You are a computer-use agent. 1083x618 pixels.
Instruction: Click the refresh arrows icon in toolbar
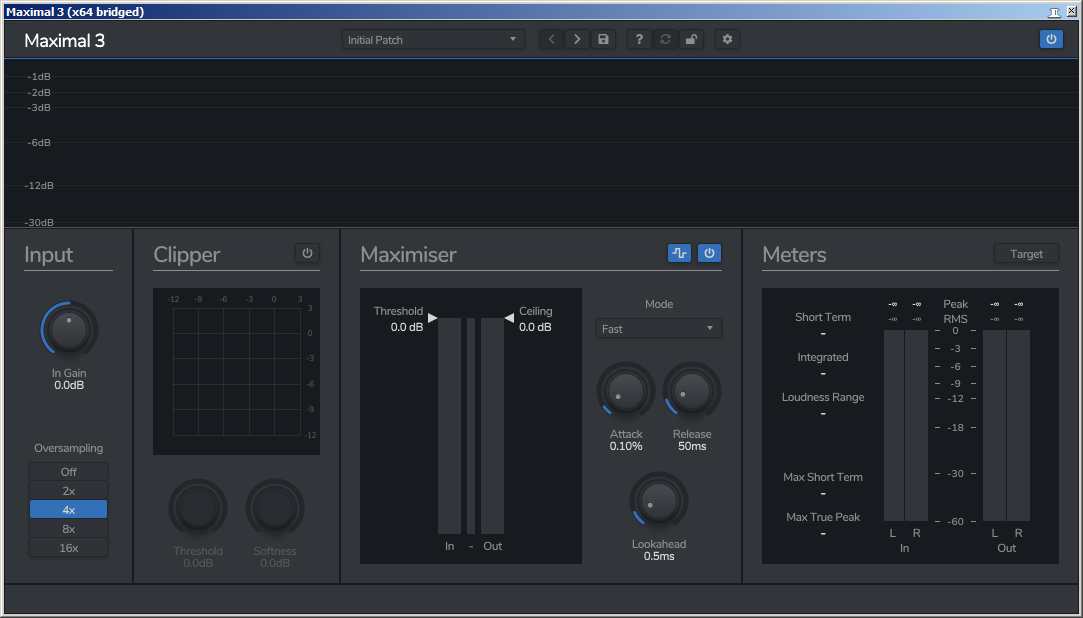665,39
